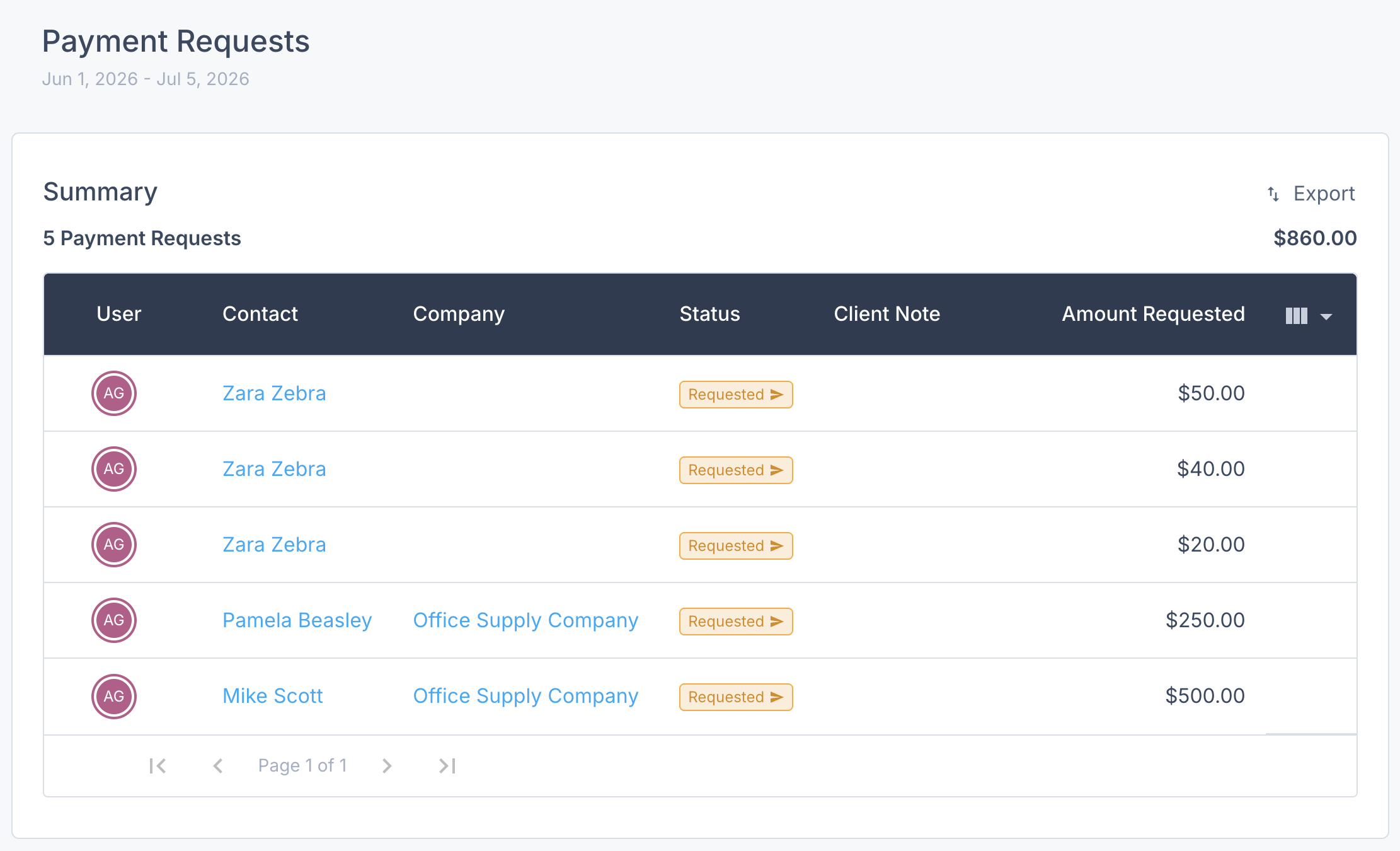The height and width of the screenshot is (851, 1400).
Task: Click the export arrows icon
Action: click(x=1273, y=194)
